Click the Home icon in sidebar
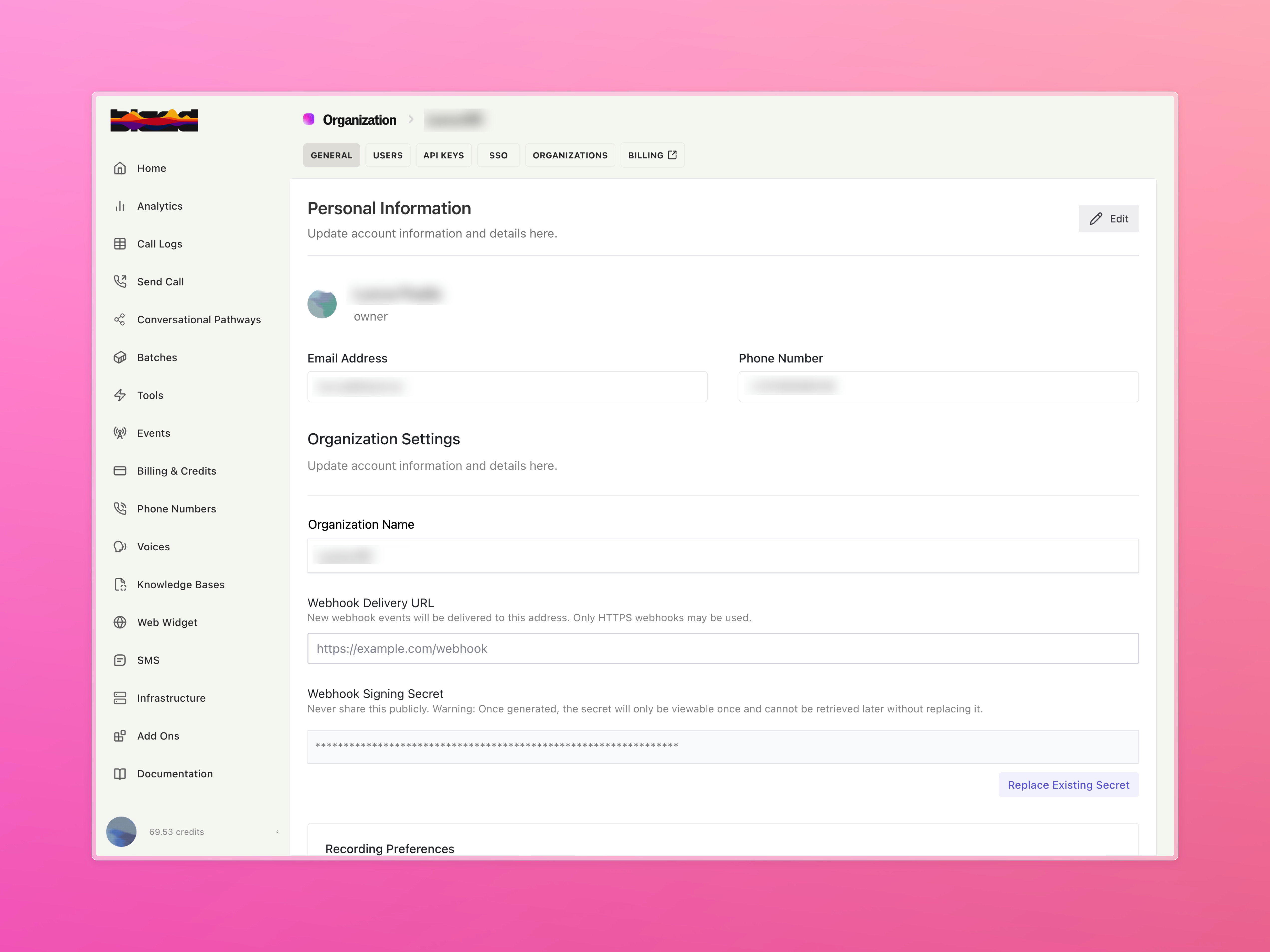The width and height of the screenshot is (1270, 952). pyautogui.click(x=120, y=168)
